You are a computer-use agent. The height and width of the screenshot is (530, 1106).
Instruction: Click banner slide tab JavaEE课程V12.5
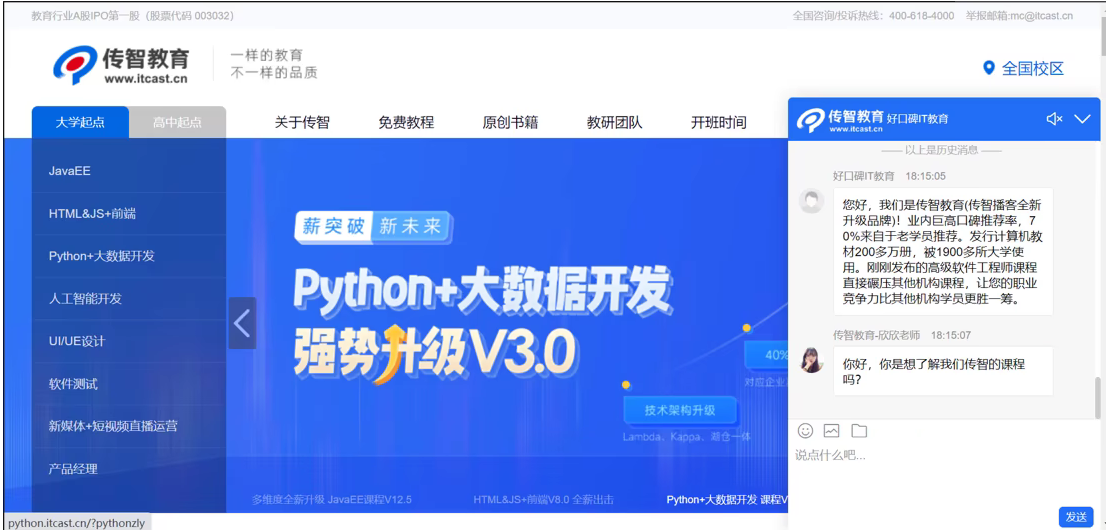click(x=332, y=500)
